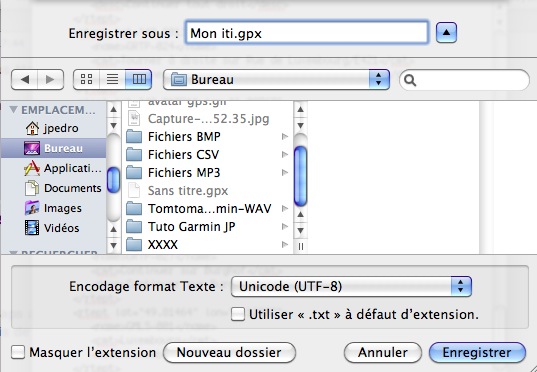Click the XXXX folder icon

(134, 245)
